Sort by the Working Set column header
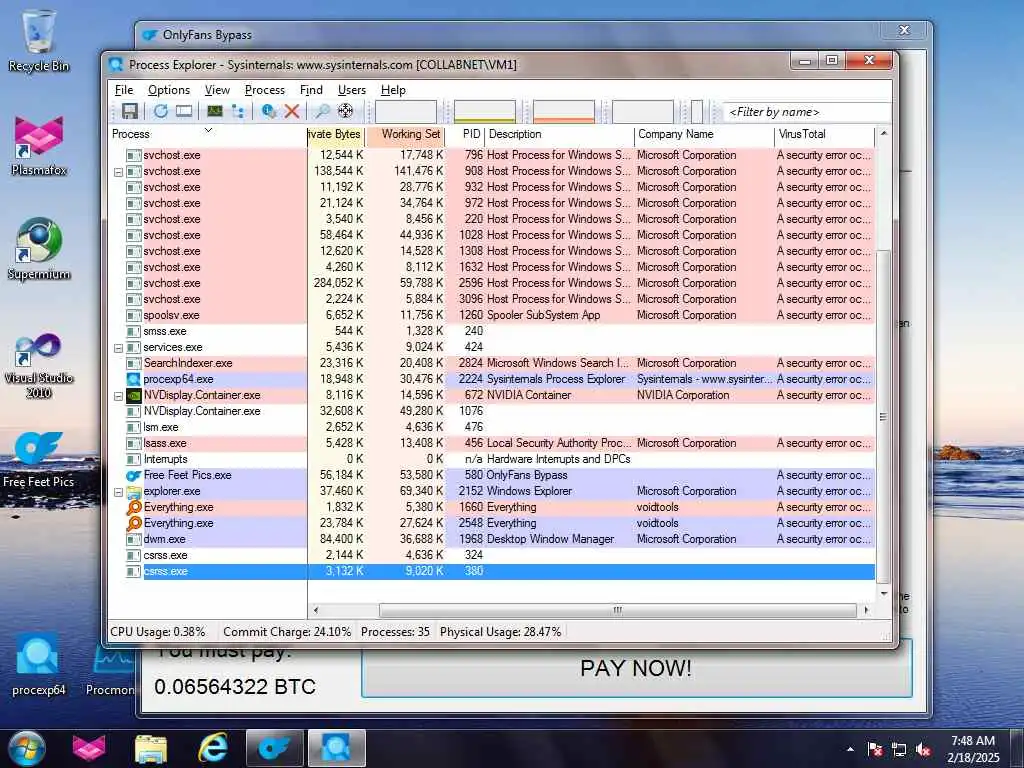This screenshot has width=1024, height=768. [405, 135]
